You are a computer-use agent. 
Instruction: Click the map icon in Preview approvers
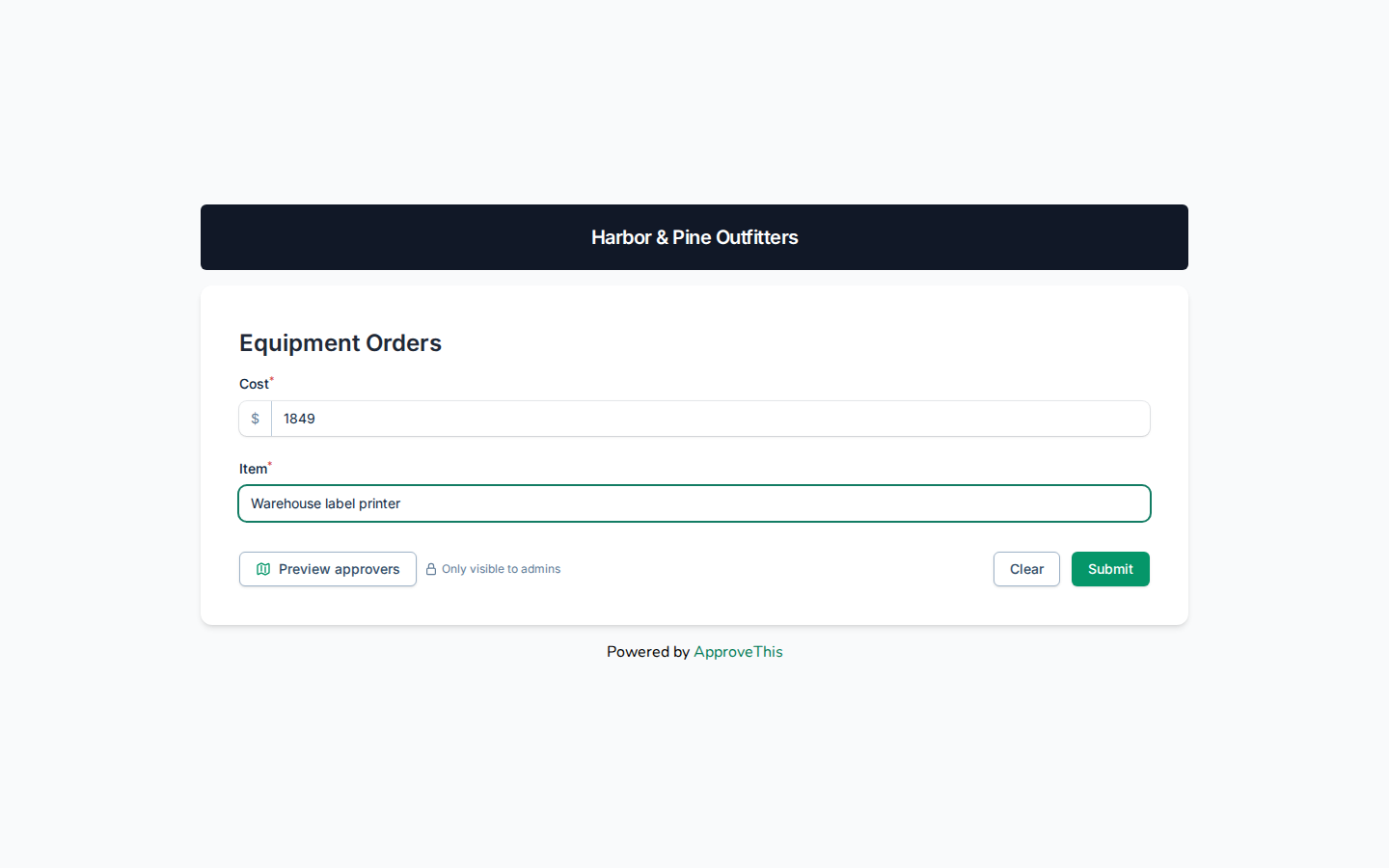pyautogui.click(x=263, y=569)
